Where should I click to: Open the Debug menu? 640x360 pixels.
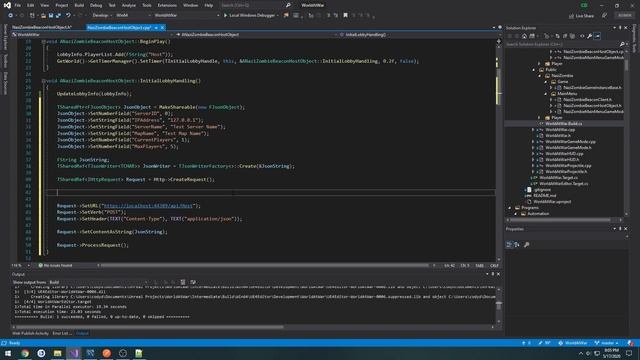(96, 5)
